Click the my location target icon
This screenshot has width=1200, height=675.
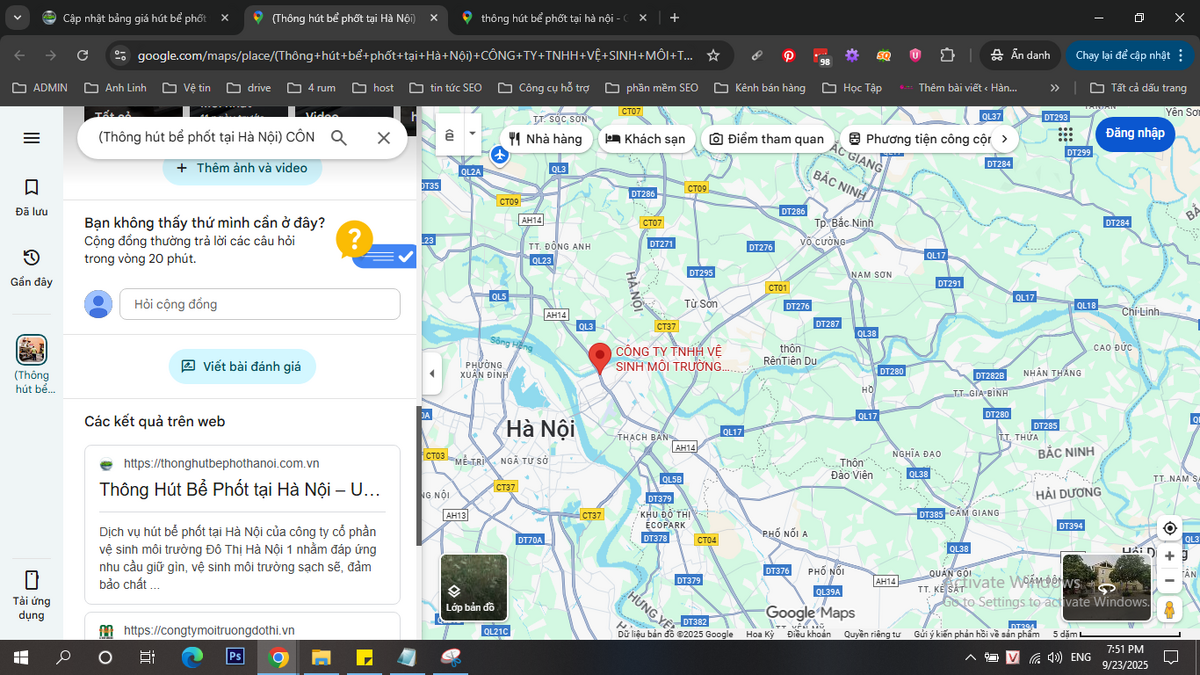(1169, 528)
